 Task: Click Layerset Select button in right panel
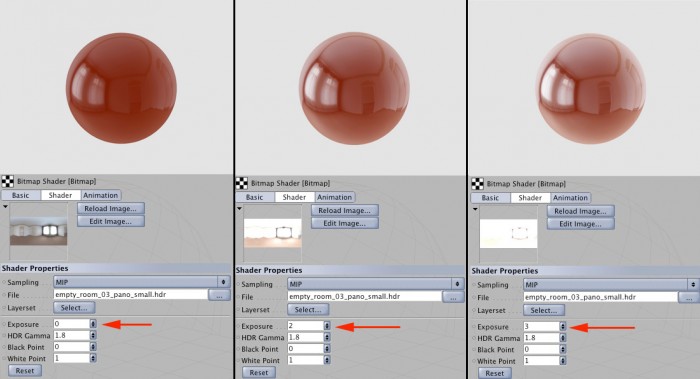(544, 310)
